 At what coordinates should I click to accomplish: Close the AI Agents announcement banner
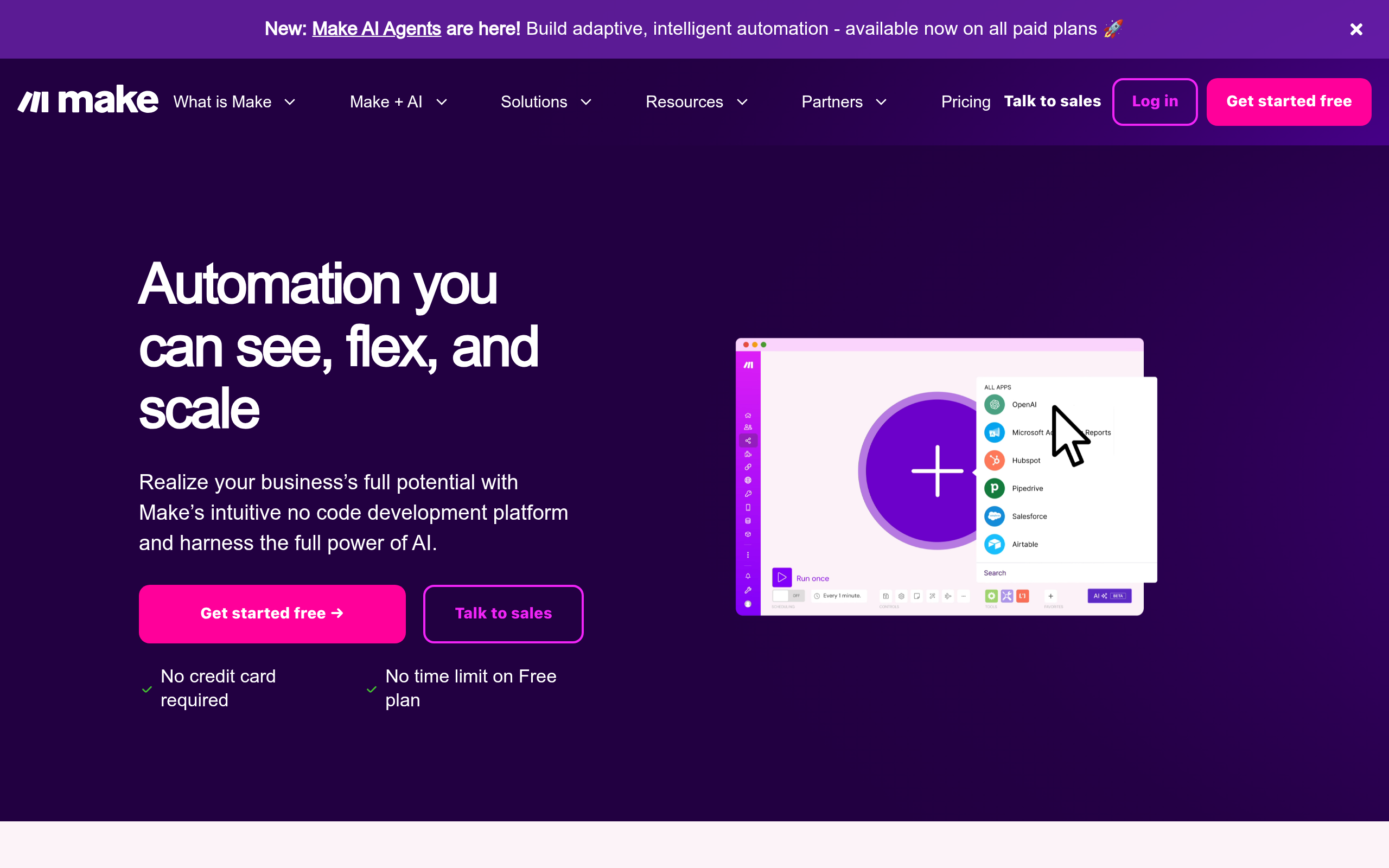tap(1356, 29)
